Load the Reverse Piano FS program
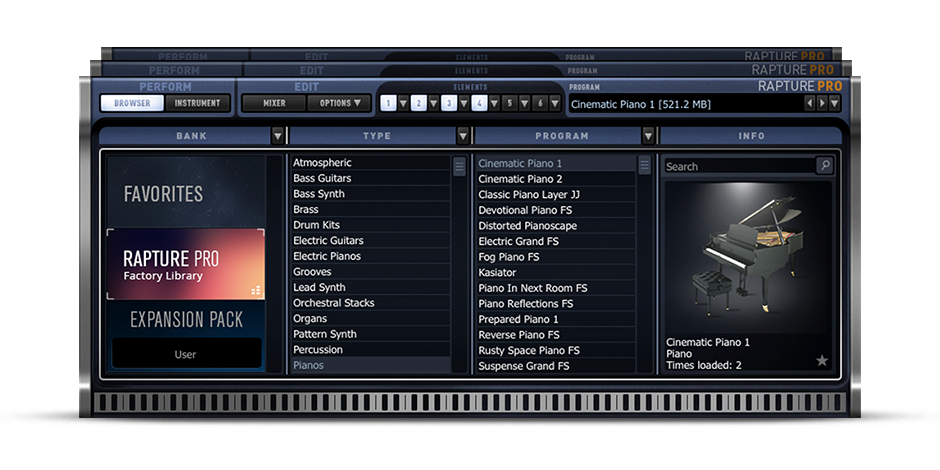 [556, 335]
